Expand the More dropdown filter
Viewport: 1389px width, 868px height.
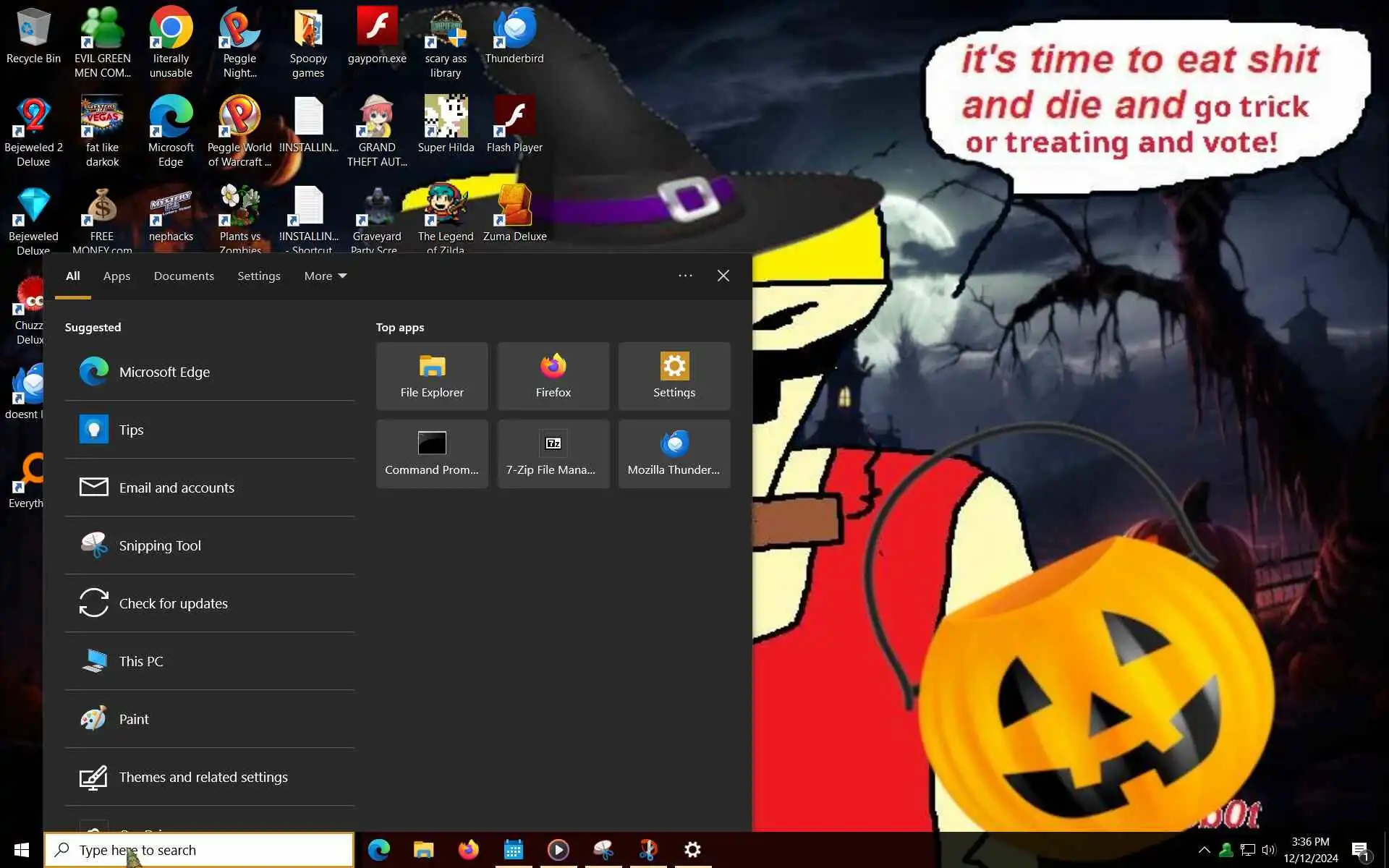[326, 276]
